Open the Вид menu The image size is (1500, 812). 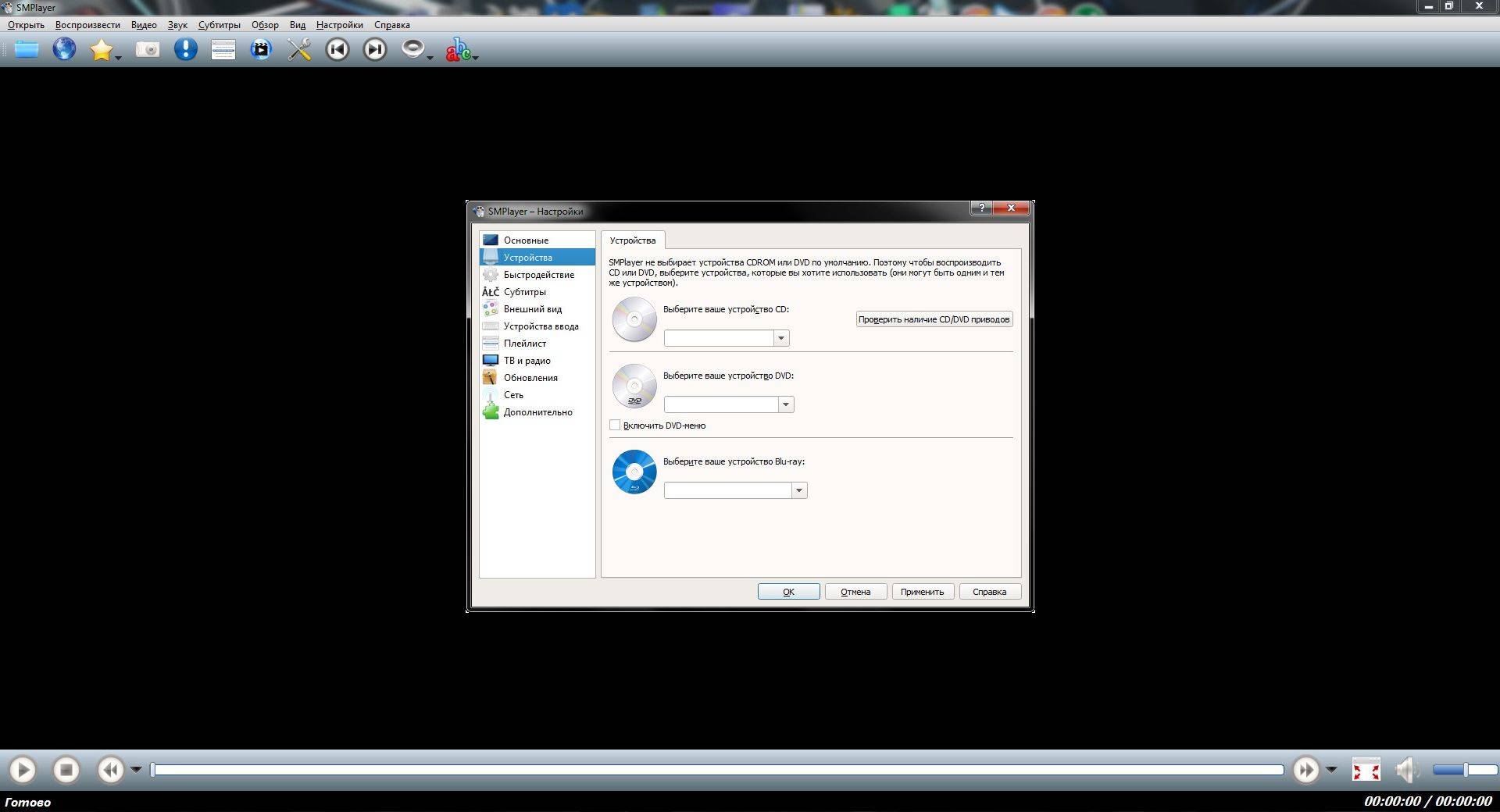(298, 25)
